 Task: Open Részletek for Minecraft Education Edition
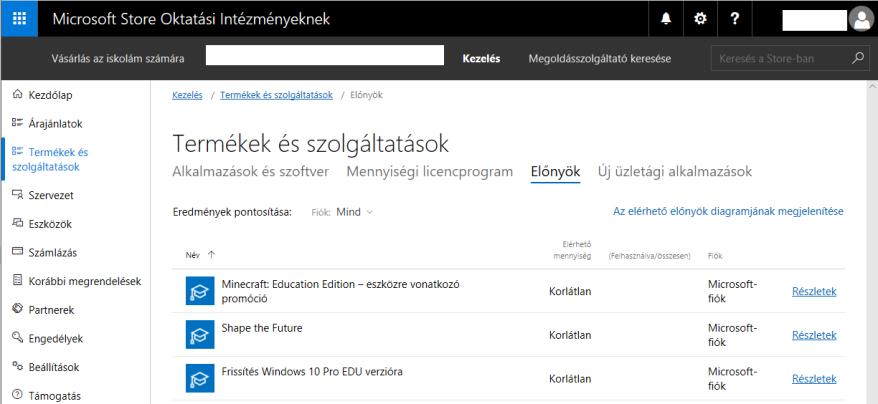814,291
